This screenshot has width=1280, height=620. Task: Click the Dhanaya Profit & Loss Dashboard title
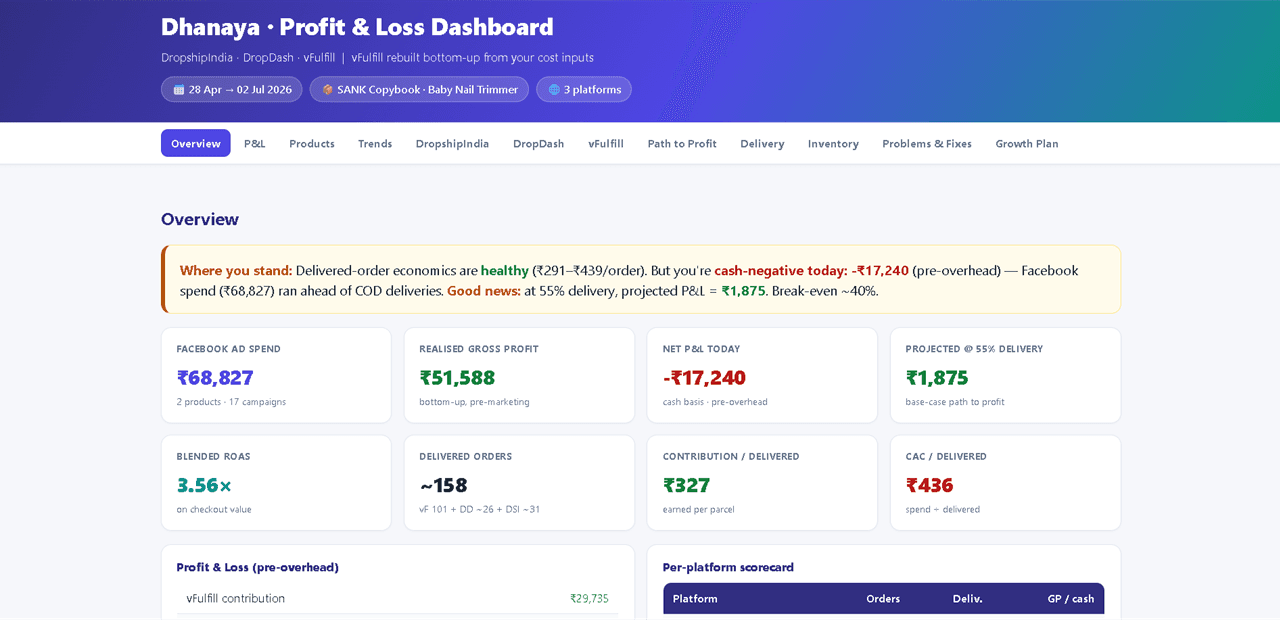[357, 27]
